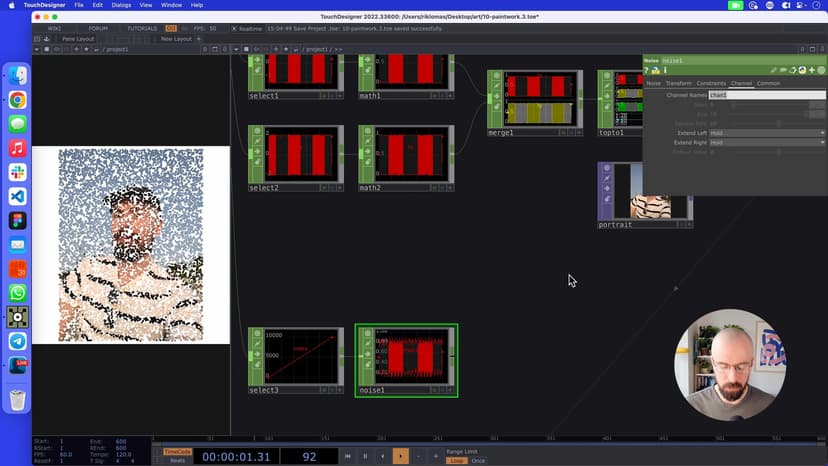
Task: Click the viewer active flag on noise1
Action: (x=367, y=331)
